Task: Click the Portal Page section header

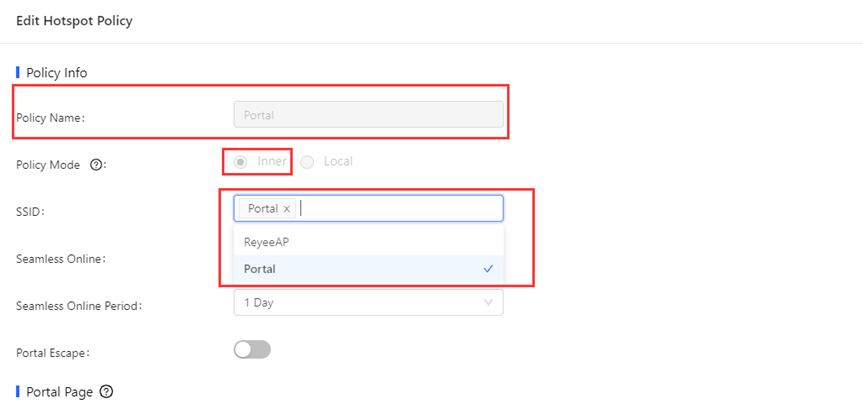Action: click(59, 392)
